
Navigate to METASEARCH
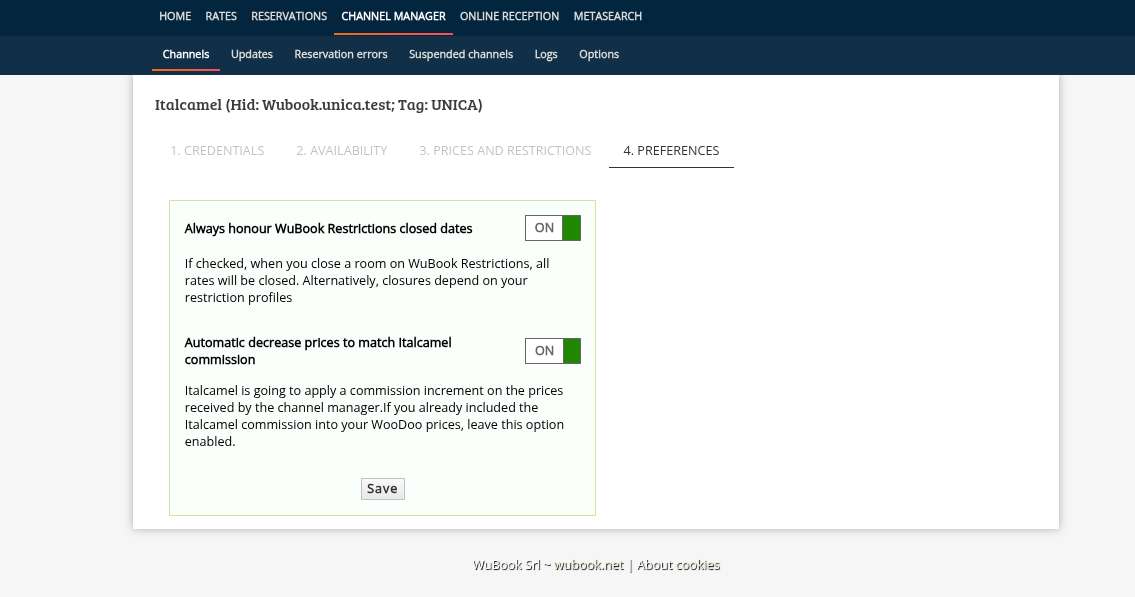click(608, 16)
